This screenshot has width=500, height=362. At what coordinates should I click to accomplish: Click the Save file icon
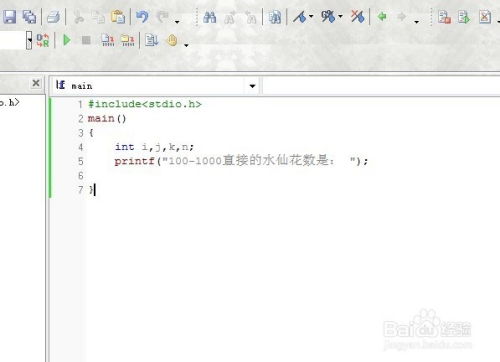point(9,17)
